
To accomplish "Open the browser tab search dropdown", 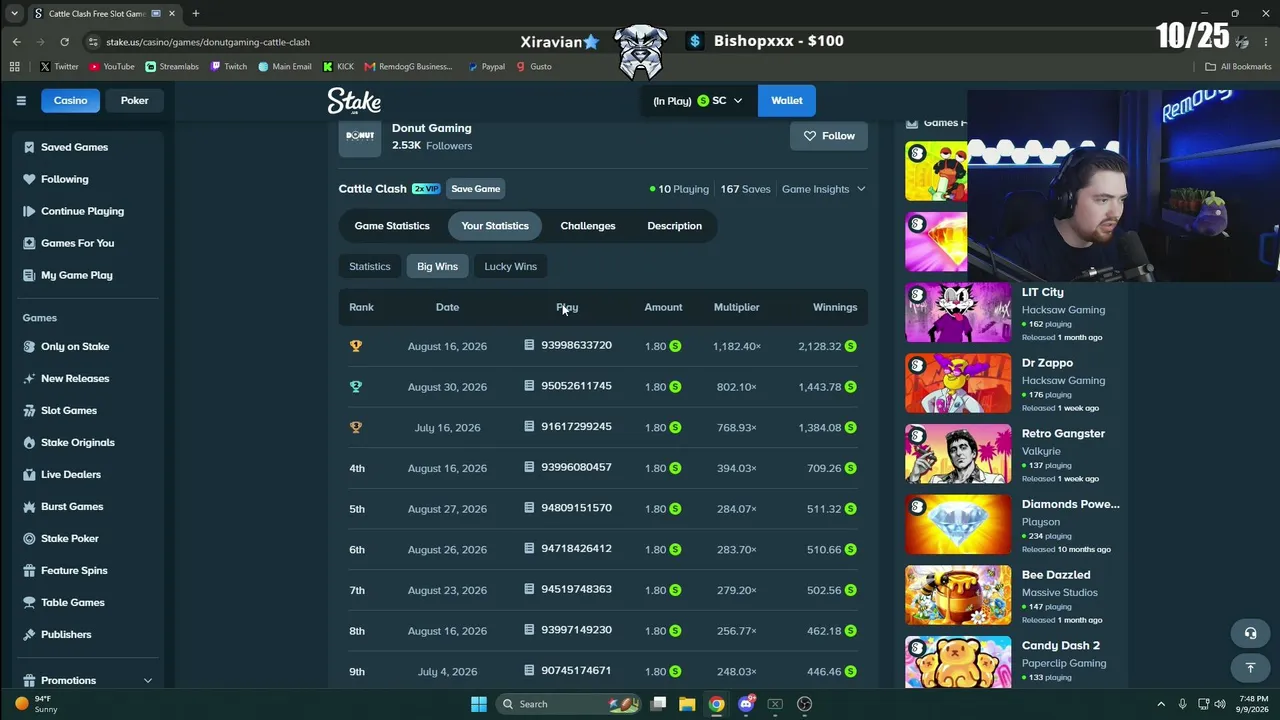I will (14, 14).
